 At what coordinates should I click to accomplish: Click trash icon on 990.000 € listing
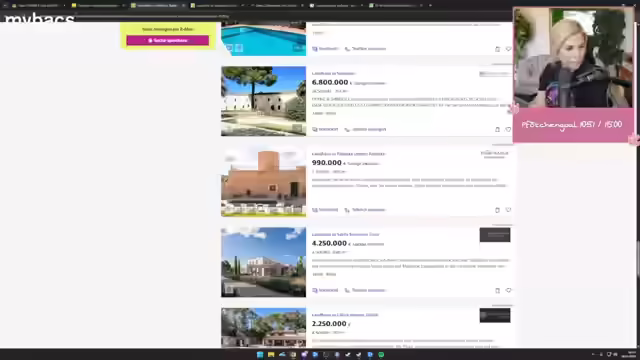coord(497,210)
